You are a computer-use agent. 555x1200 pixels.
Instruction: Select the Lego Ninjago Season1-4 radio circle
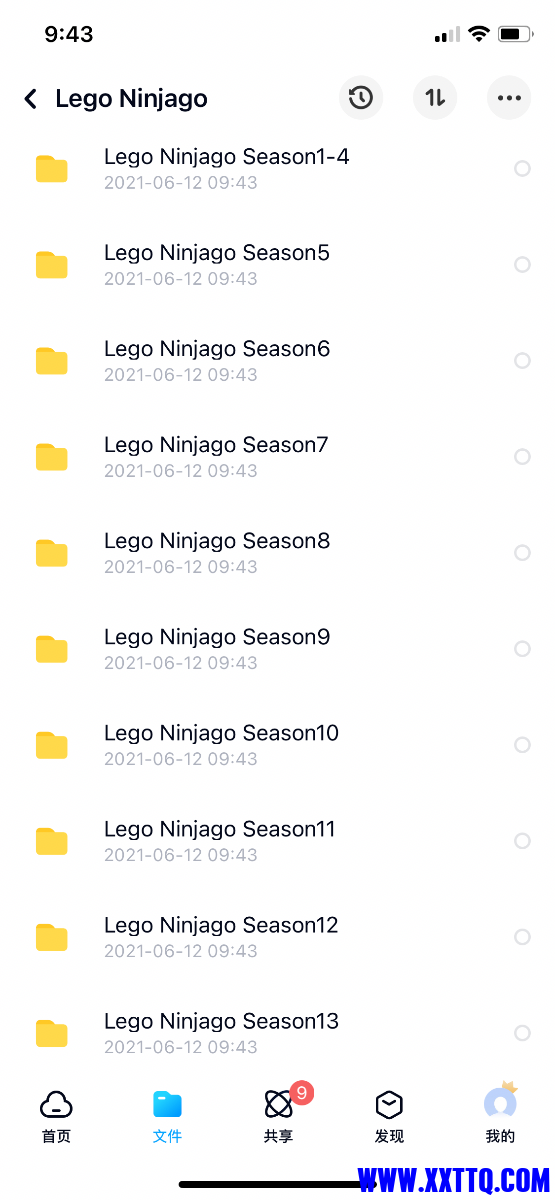[522, 169]
